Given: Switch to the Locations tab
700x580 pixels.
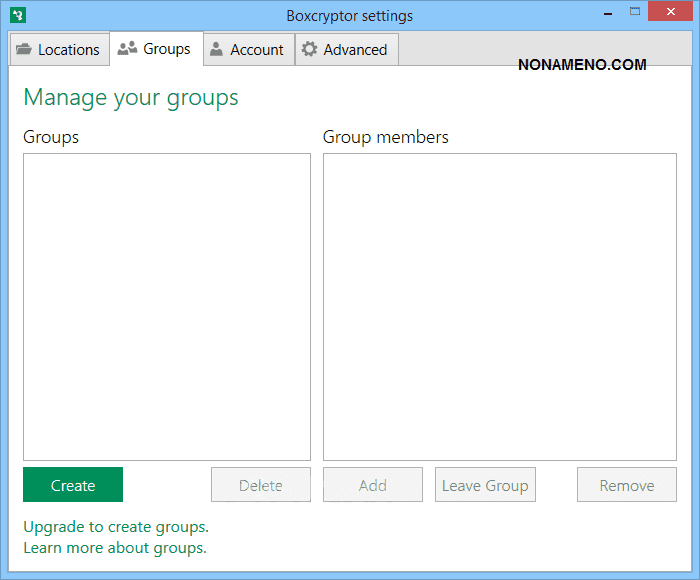Looking at the screenshot, I should [59, 50].
